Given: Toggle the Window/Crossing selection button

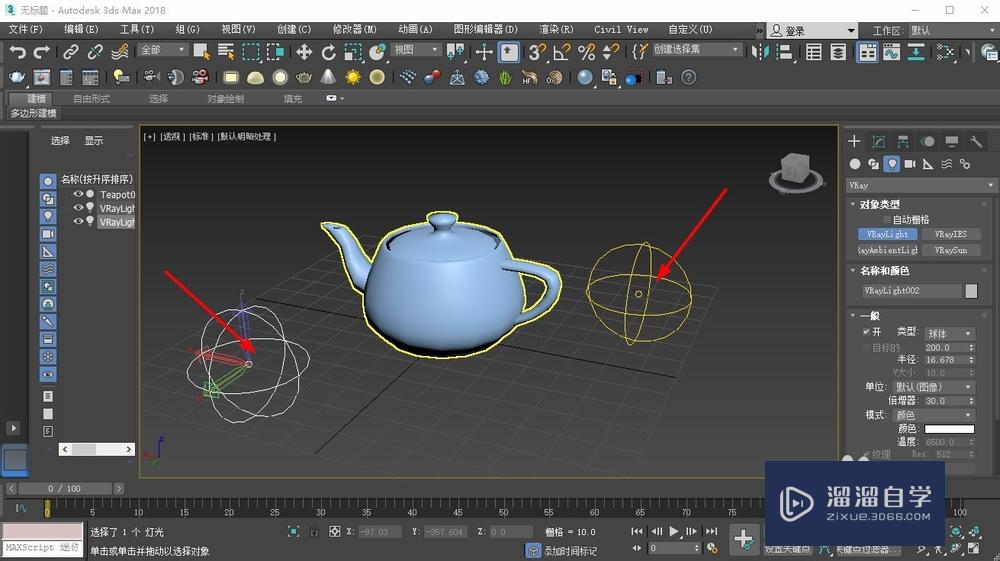Looking at the screenshot, I should (275, 52).
